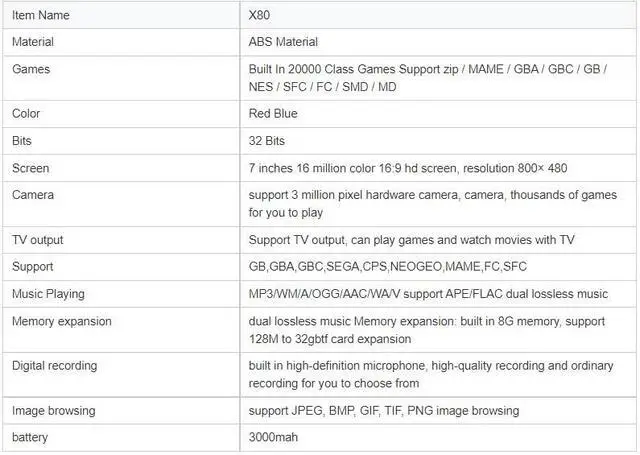Click the "Item Name" label cell
Viewport: 640px width, 455px height.
pyautogui.click(x=43, y=16)
